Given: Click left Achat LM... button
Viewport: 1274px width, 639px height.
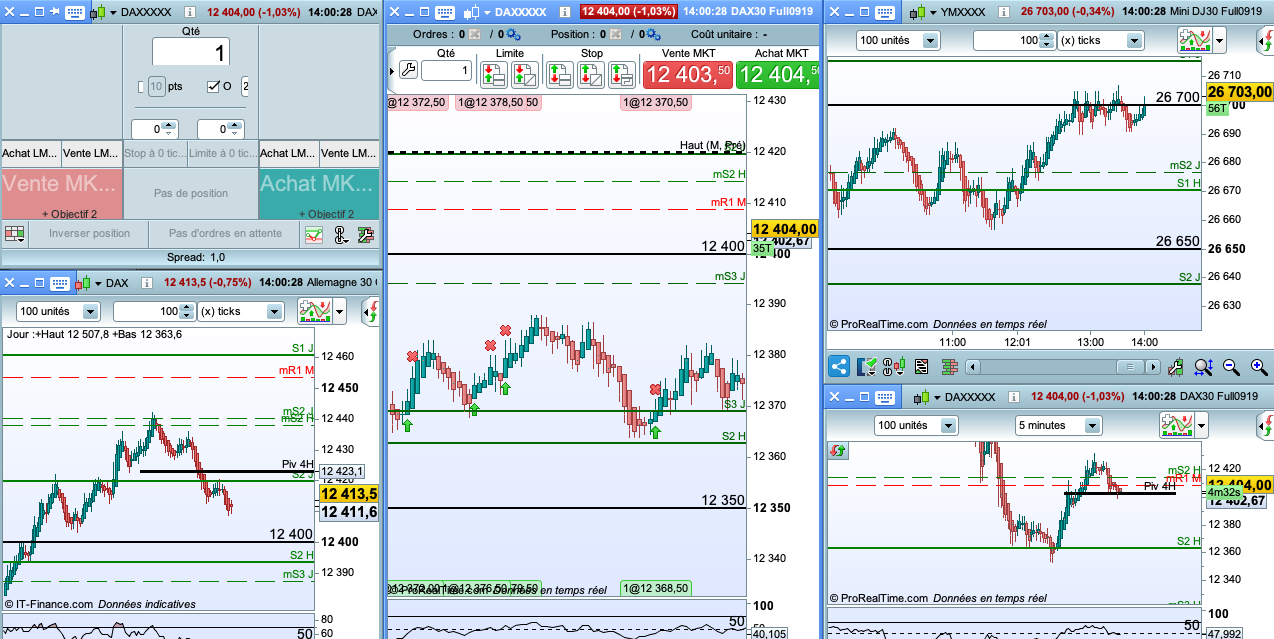Looking at the screenshot, I should (31, 153).
